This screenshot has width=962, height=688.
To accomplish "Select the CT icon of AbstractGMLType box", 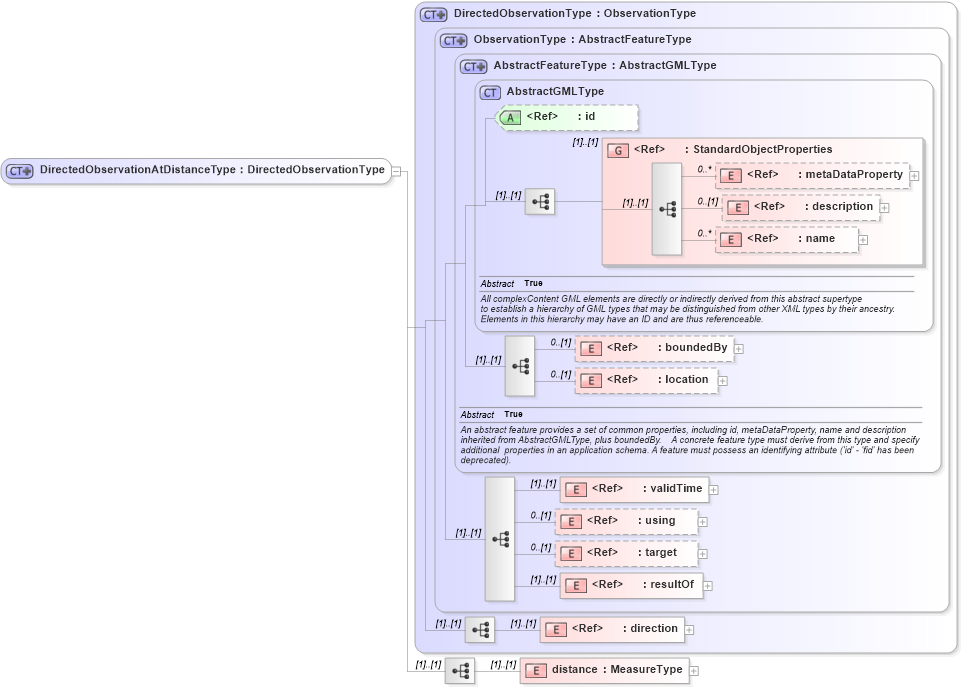I will pyautogui.click(x=489, y=92).
